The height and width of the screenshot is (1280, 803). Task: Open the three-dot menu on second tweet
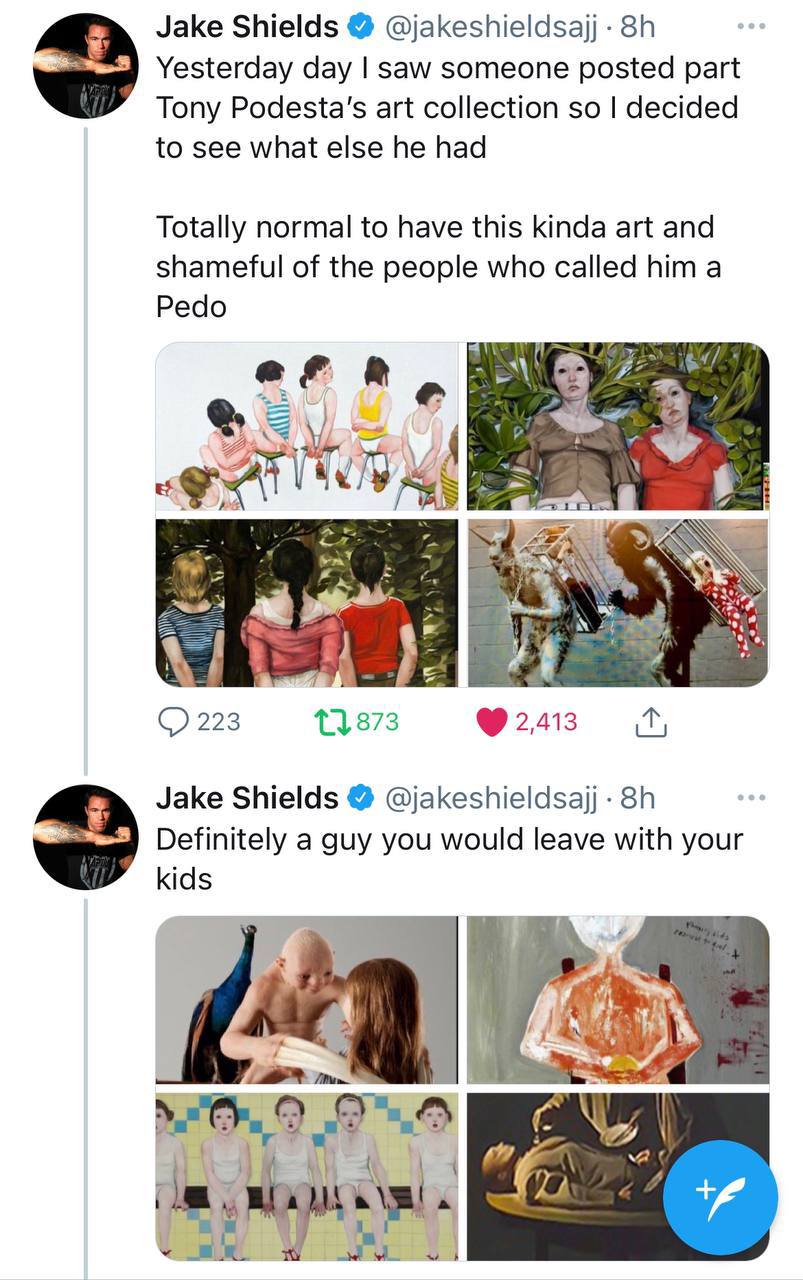(751, 797)
